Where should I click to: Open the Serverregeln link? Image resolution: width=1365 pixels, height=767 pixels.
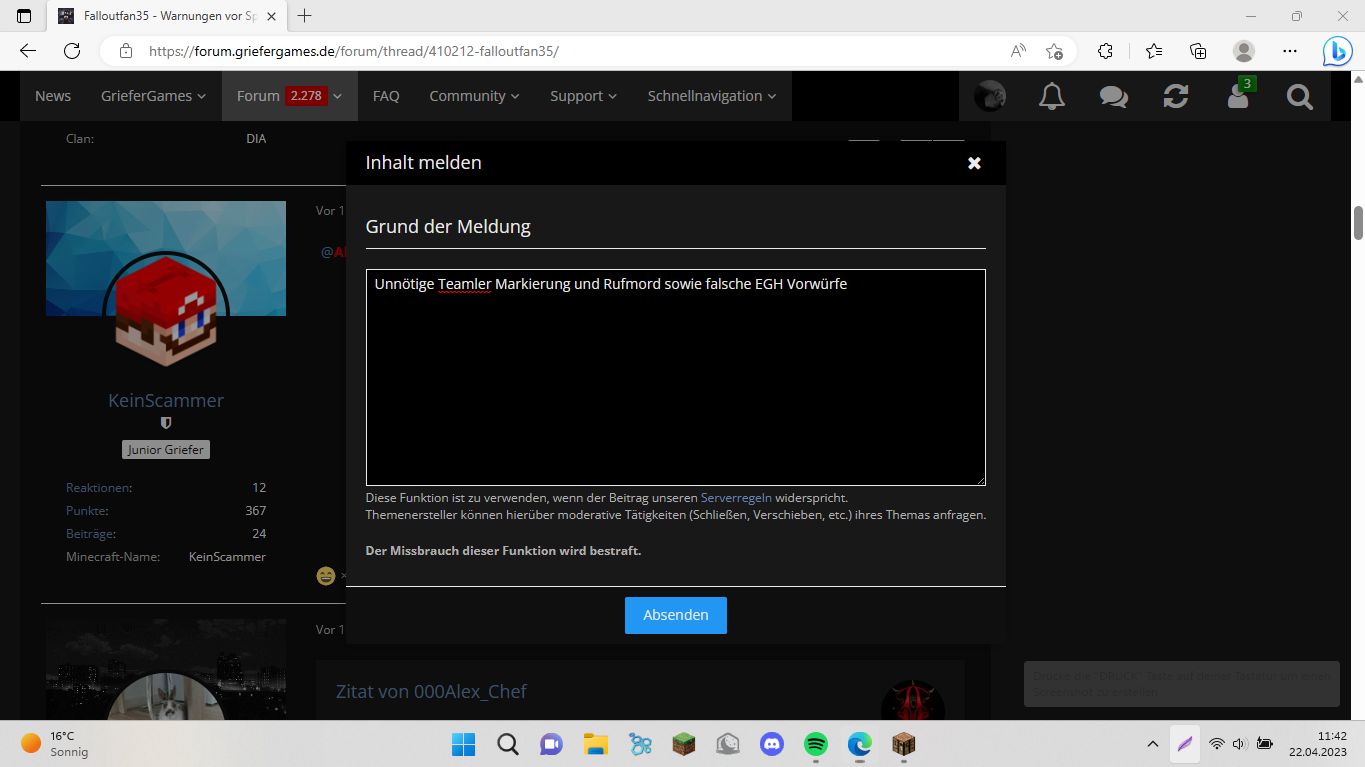click(x=736, y=497)
